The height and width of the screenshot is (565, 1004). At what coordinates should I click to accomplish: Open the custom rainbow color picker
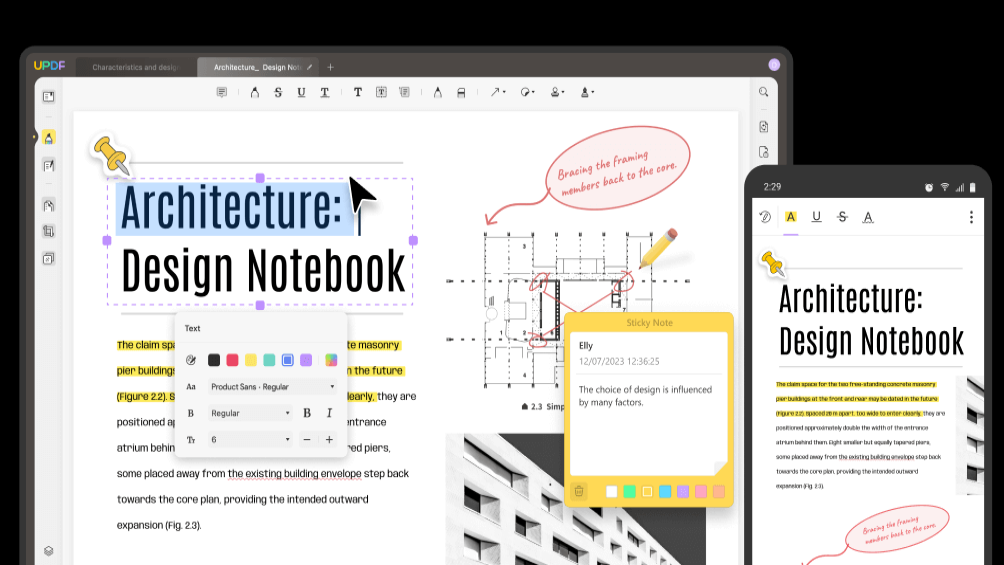tap(331, 360)
